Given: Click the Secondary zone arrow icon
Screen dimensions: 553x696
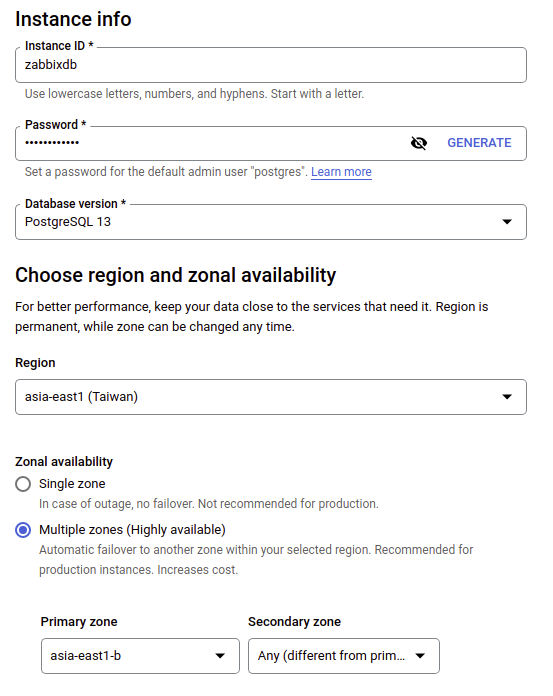Looking at the screenshot, I should [x=420, y=656].
